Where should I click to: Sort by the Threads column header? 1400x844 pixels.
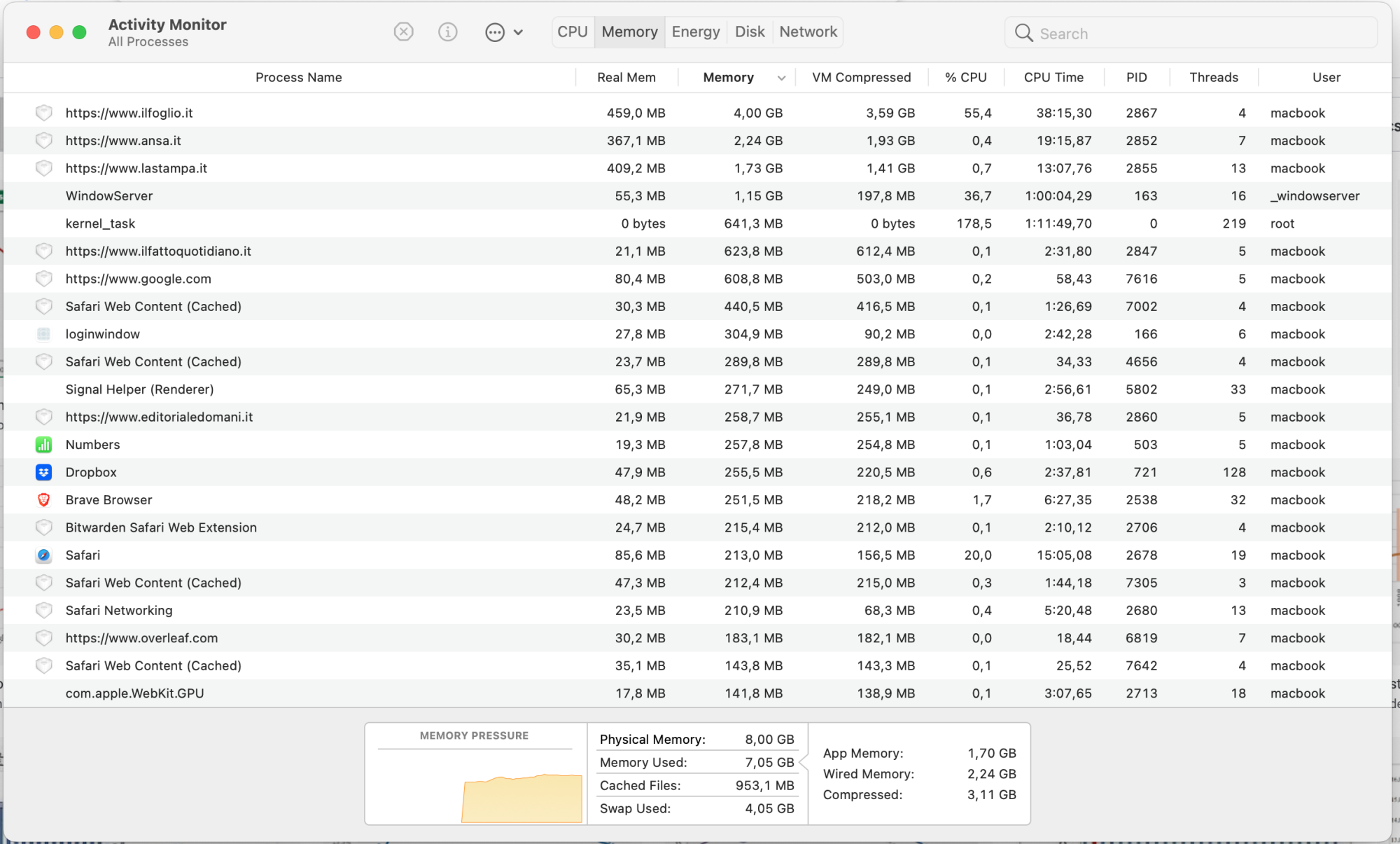pyautogui.click(x=1213, y=78)
